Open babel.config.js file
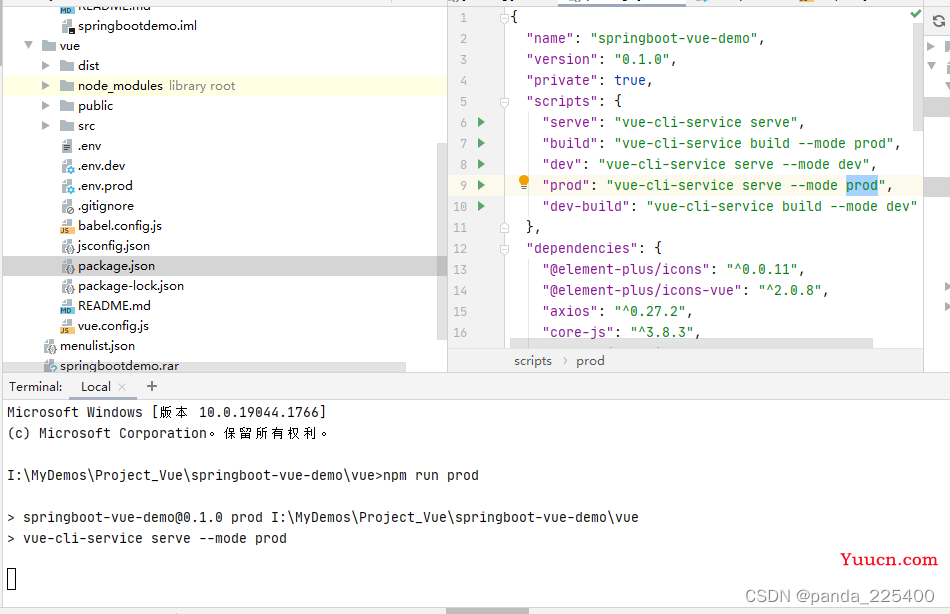950x614 pixels. click(120, 225)
